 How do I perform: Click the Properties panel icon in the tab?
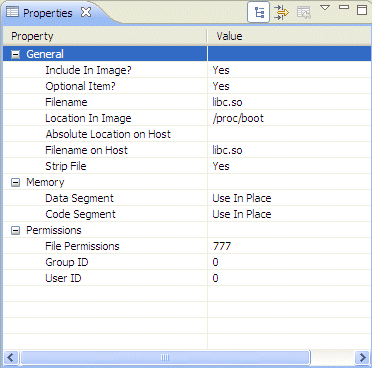tap(13, 12)
